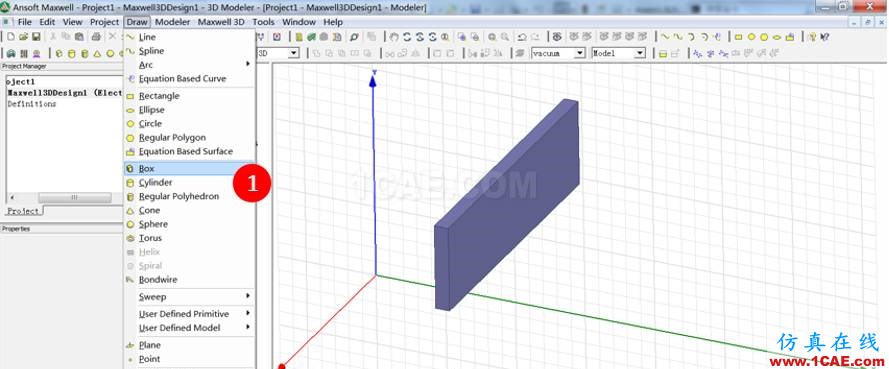Click the draw line toolbar icon

click(x=664, y=37)
